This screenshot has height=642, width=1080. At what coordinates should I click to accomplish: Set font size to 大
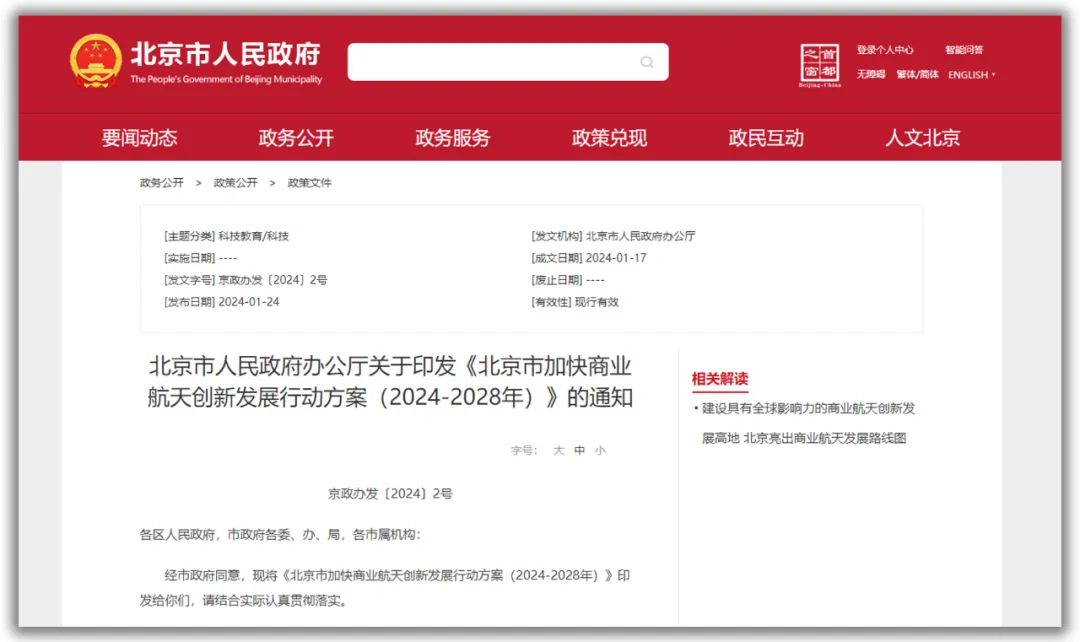point(559,451)
